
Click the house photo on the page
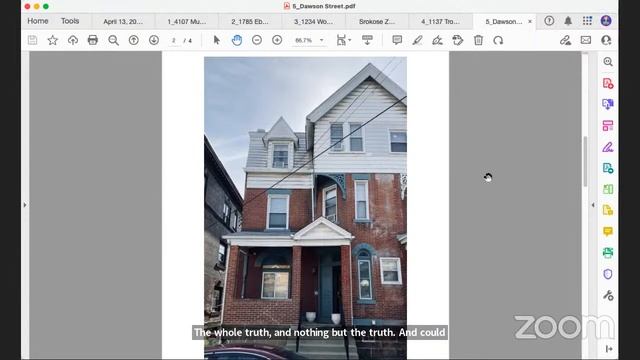(305, 208)
